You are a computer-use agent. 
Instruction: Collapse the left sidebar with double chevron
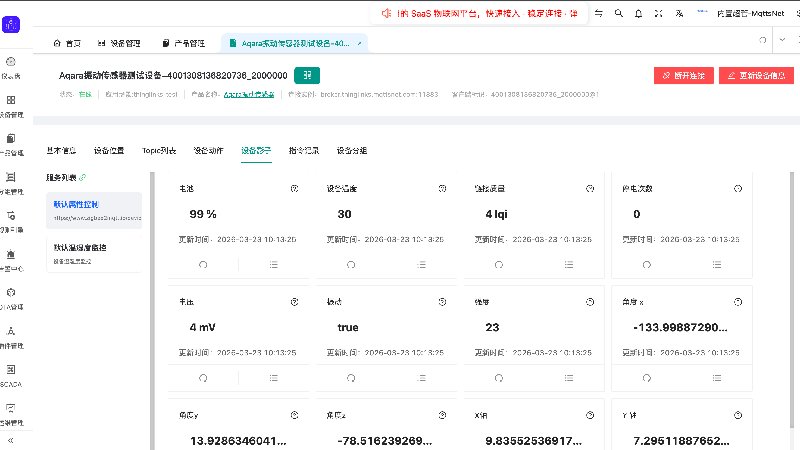coord(11,440)
